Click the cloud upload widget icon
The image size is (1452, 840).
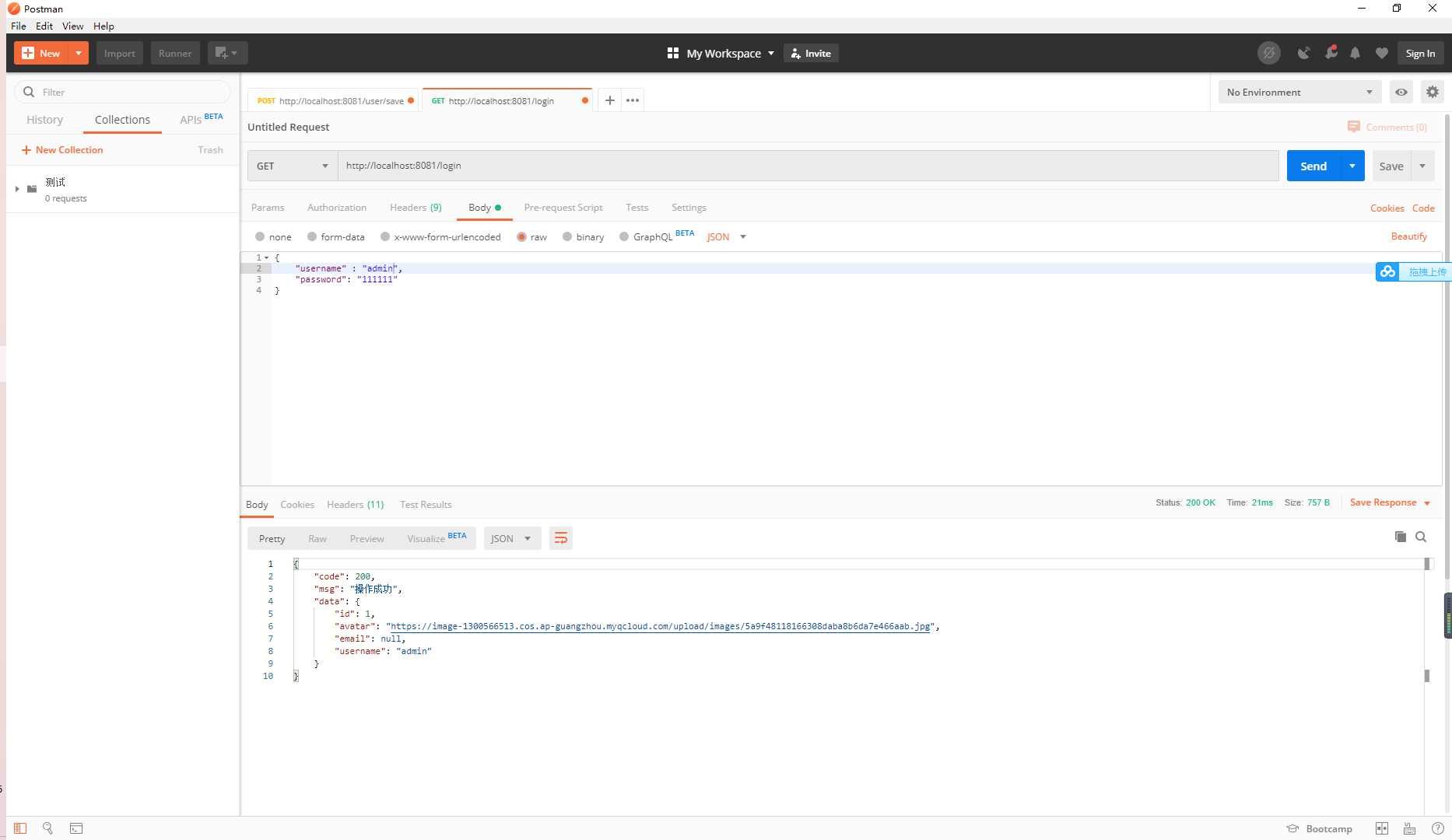[x=1387, y=271]
